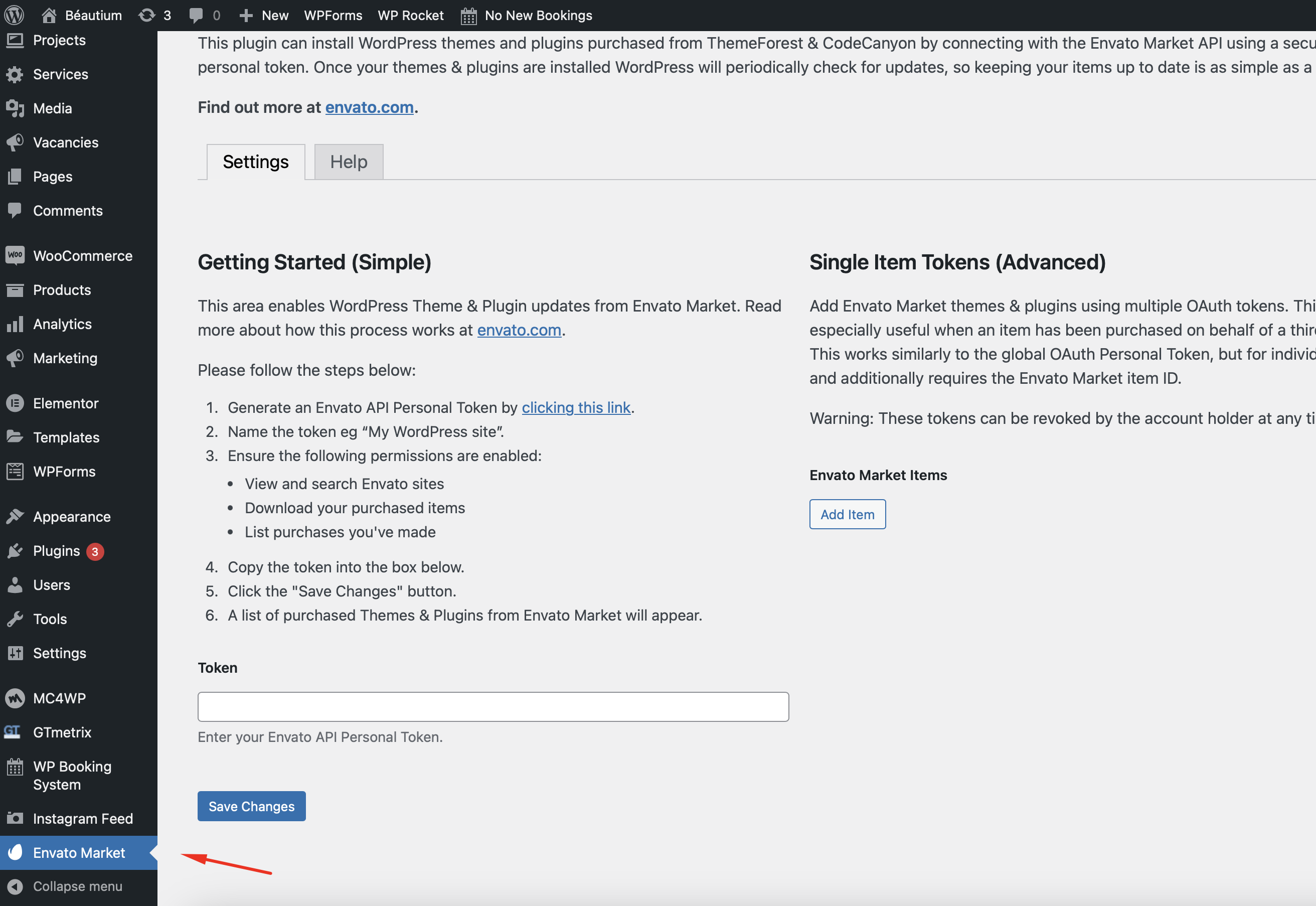Click the plus icon for New content

(246, 16)
